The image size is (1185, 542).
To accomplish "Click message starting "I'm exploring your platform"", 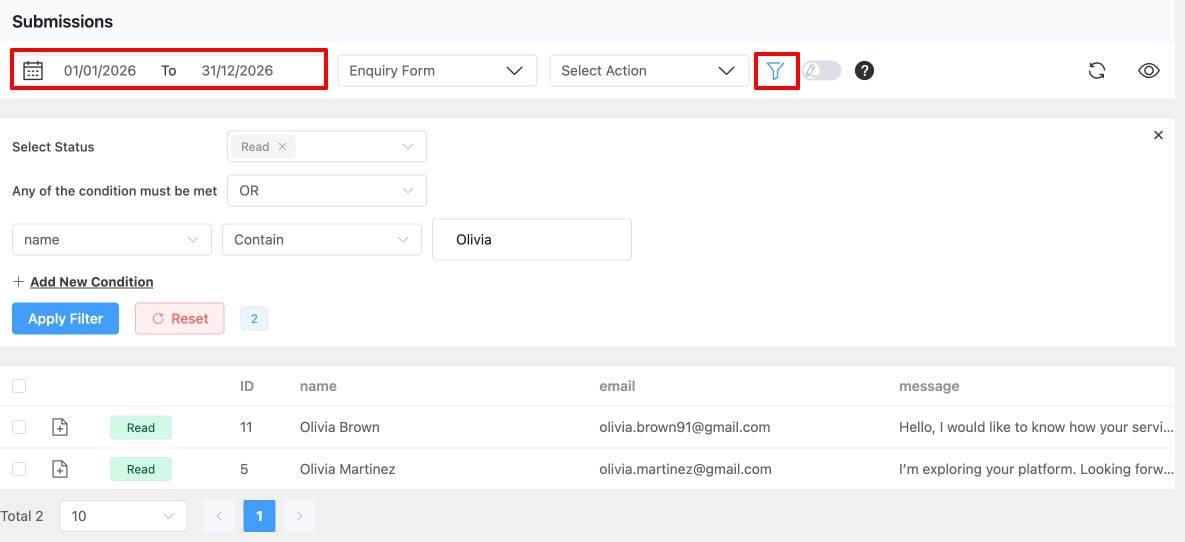I will pos(1036,469).
